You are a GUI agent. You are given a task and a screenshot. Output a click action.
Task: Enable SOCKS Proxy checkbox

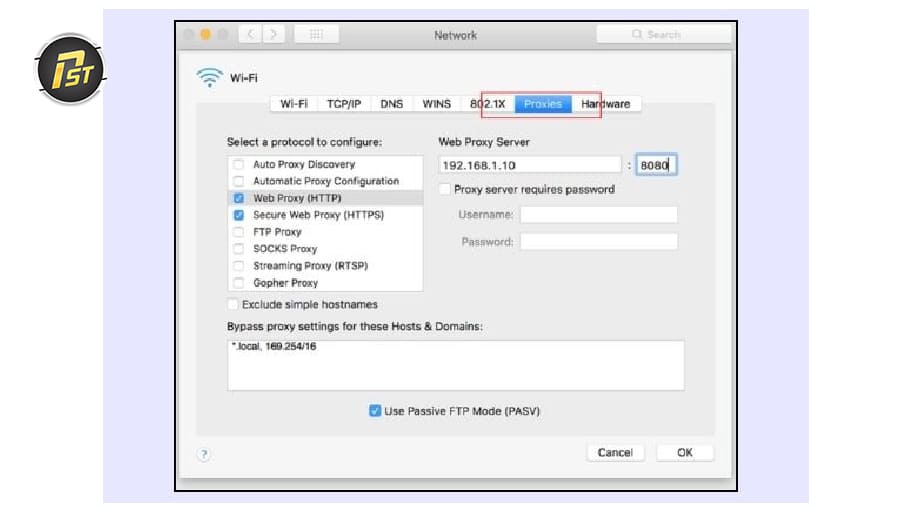[x=238, y=249]
